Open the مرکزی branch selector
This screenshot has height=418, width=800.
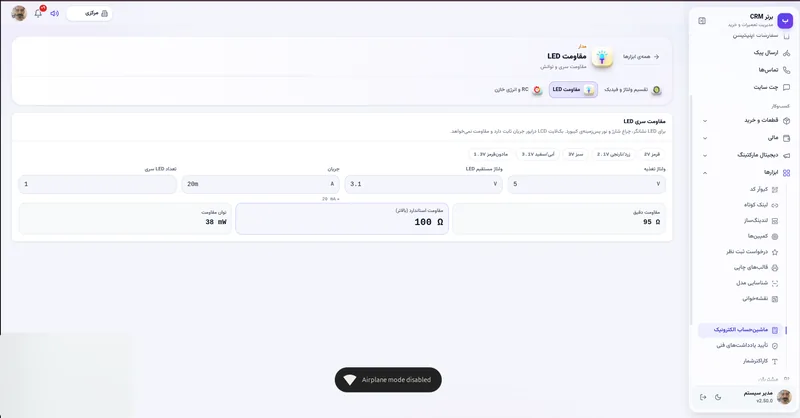(x=90, y=13)
